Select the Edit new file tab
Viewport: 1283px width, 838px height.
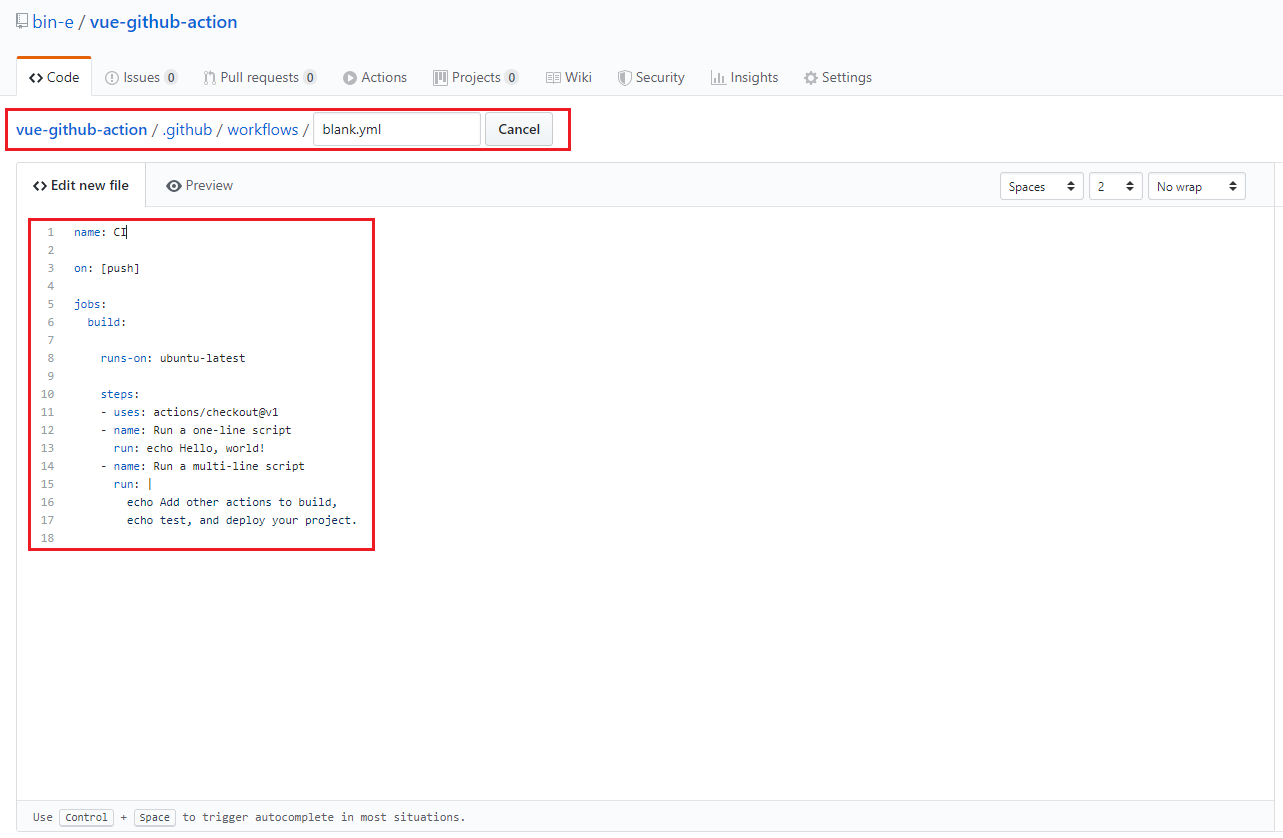click(81, 185)
